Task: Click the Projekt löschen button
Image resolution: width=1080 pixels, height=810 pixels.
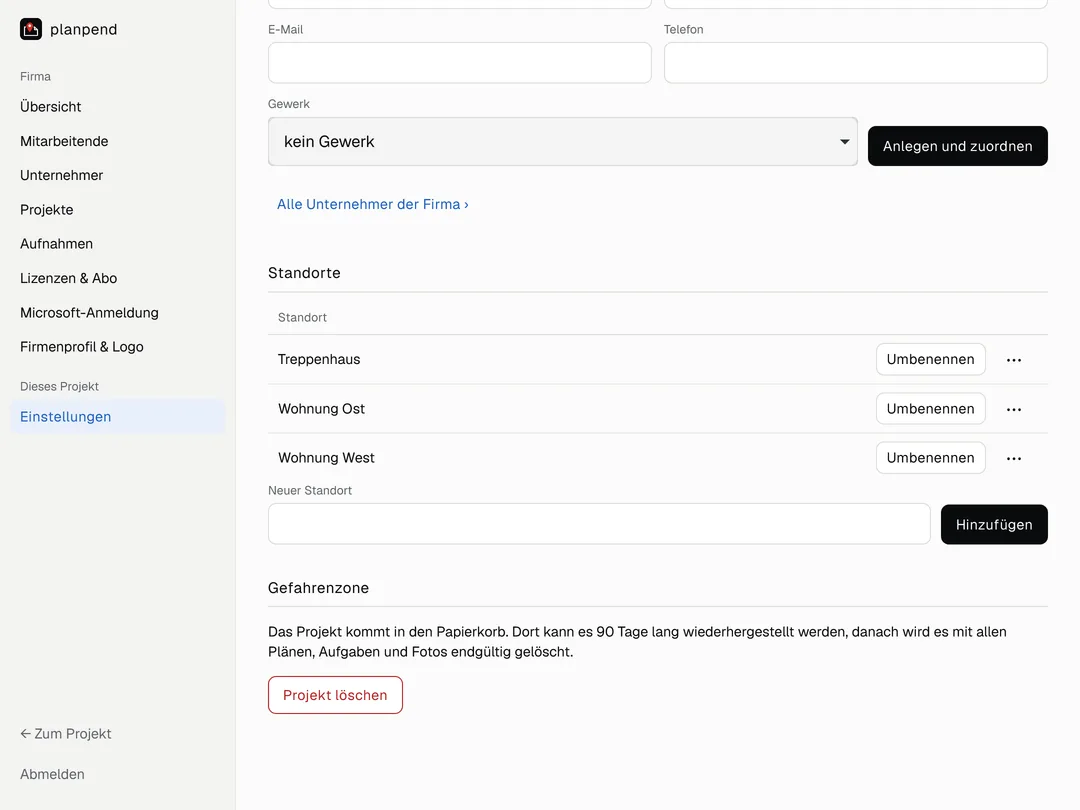Action: coord(335,695)
